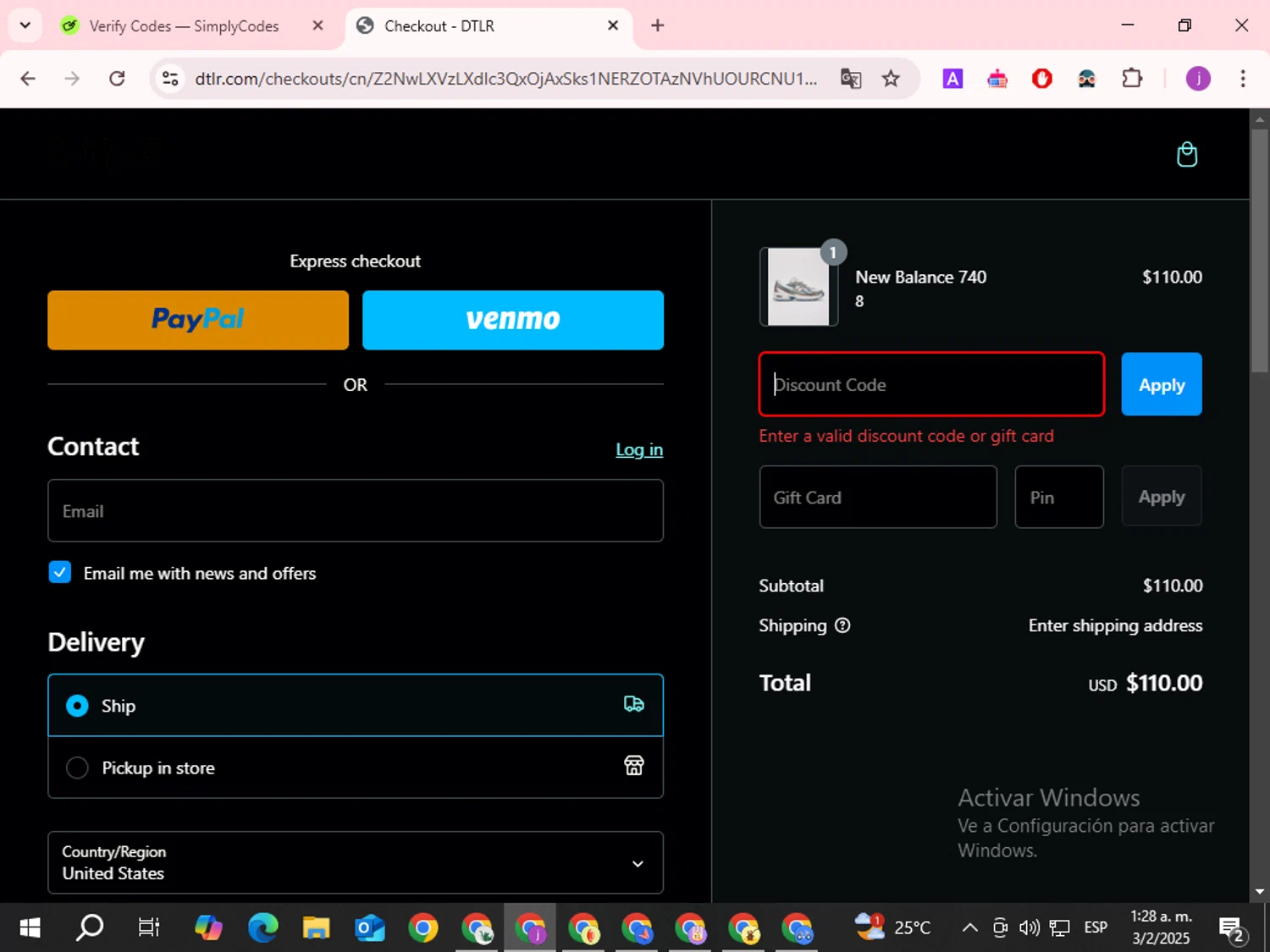Screen dimensions: 1270x952
Task: Open the shopping bag cart icon
Action: click(x=1187, y=155)
